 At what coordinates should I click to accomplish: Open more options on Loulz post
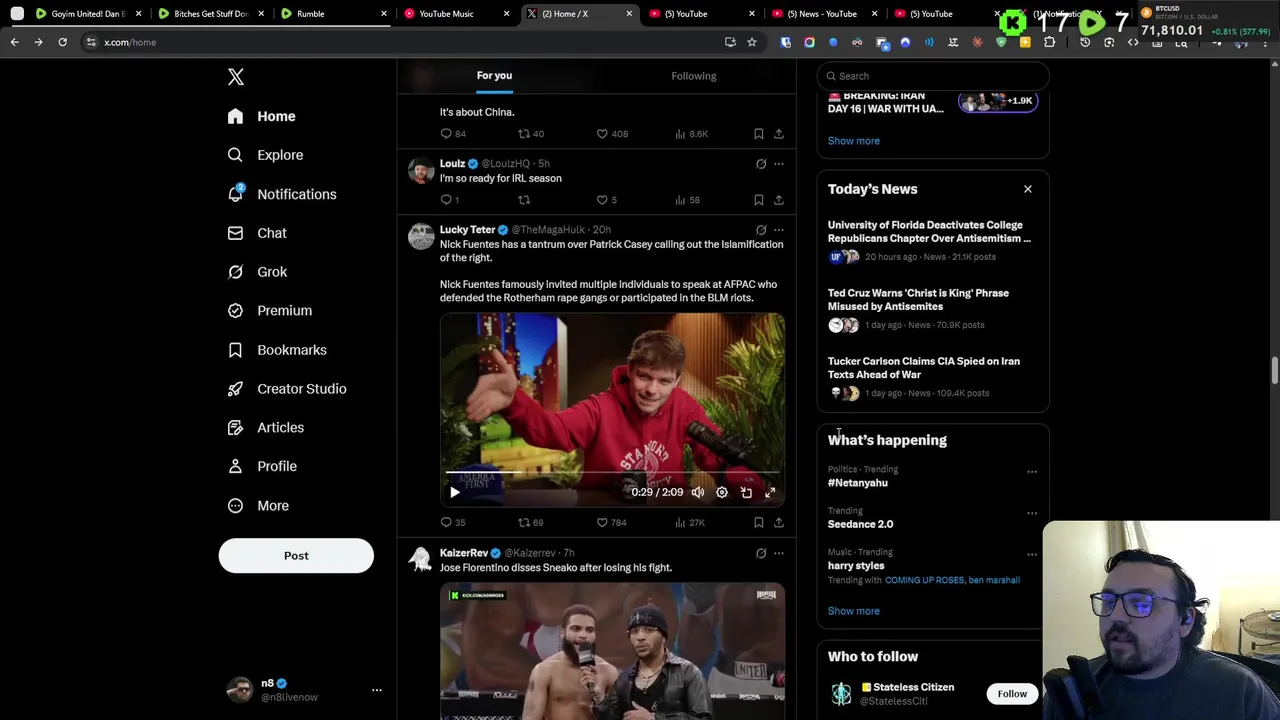point(779,164)
